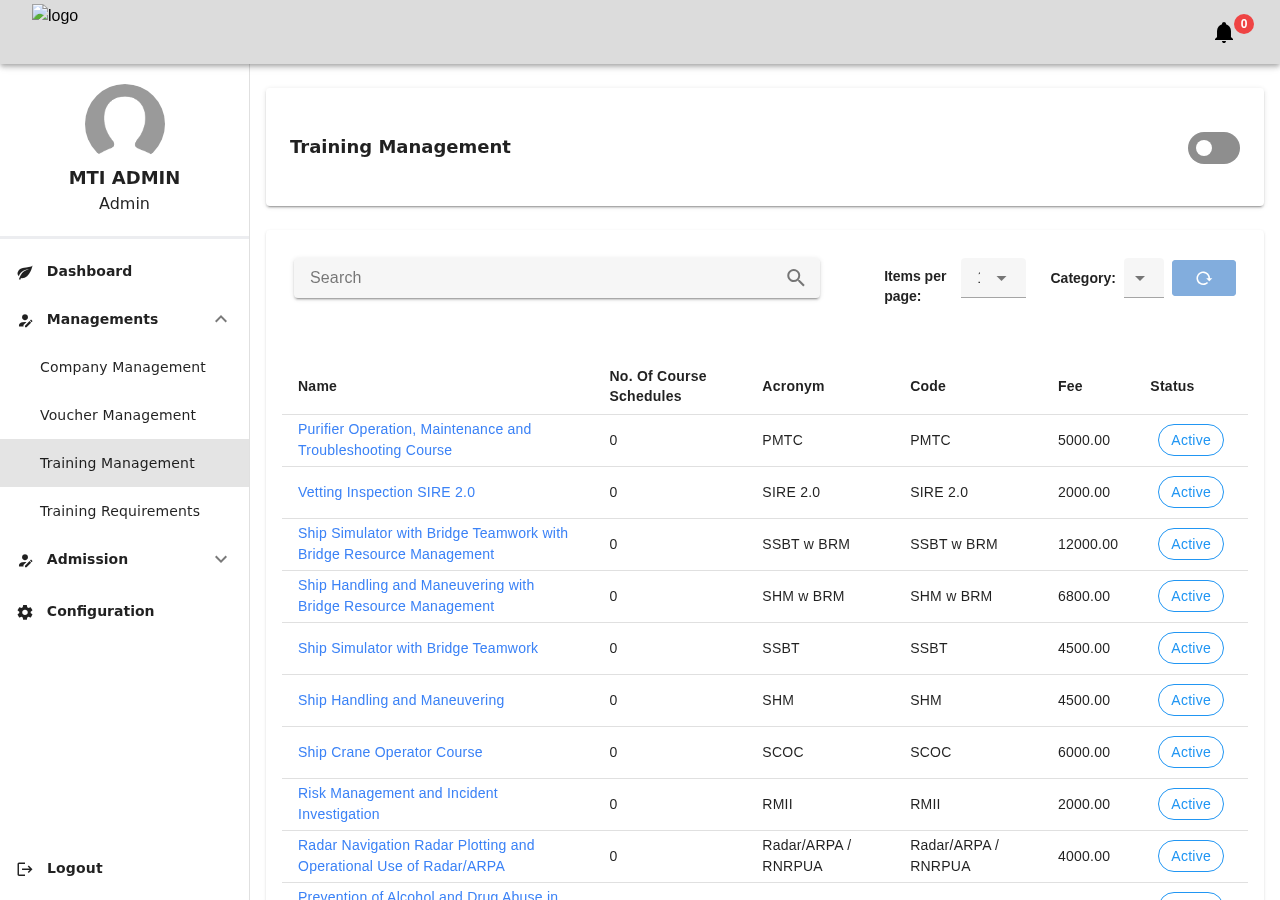Click the 6800.00 fee cell
Viewport: 1280px width, 900px height.
point(1084,596)
